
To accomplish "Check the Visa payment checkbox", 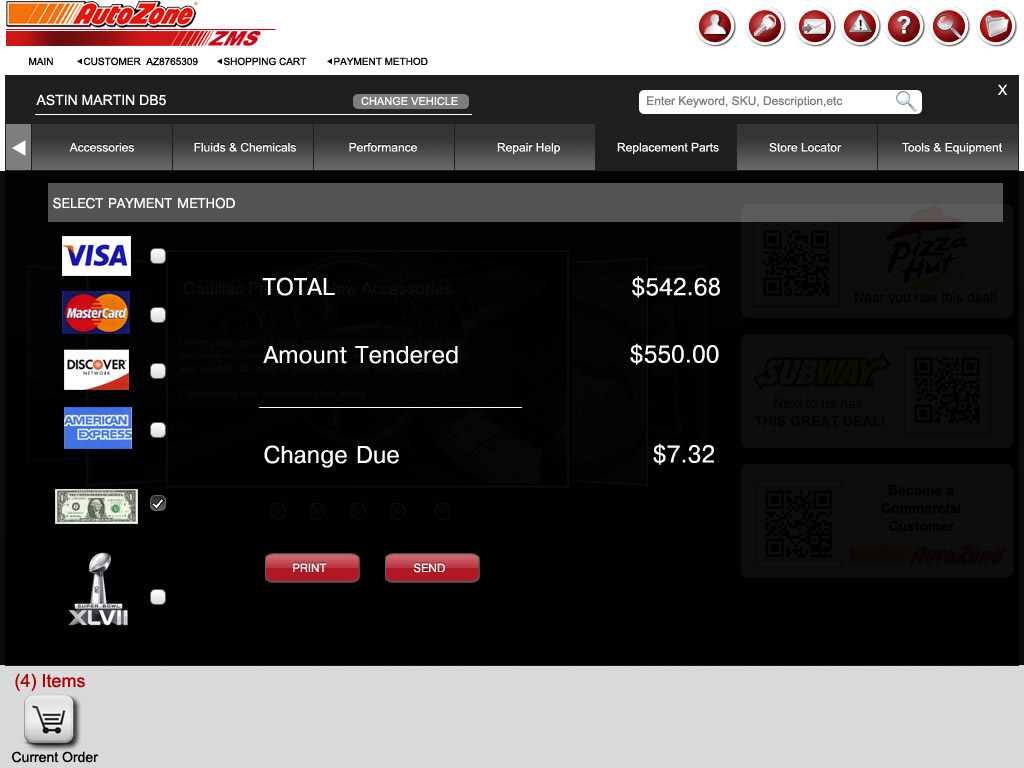I will coord(158,256).
